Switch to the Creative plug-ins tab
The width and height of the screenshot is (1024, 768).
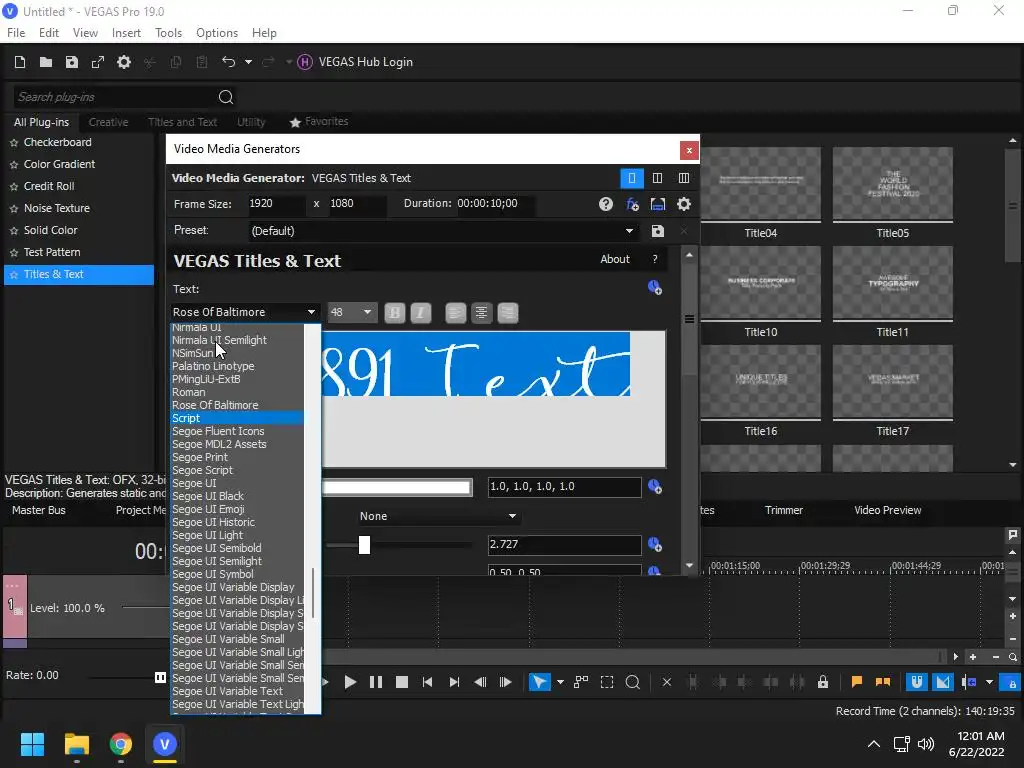coord(108,122)
